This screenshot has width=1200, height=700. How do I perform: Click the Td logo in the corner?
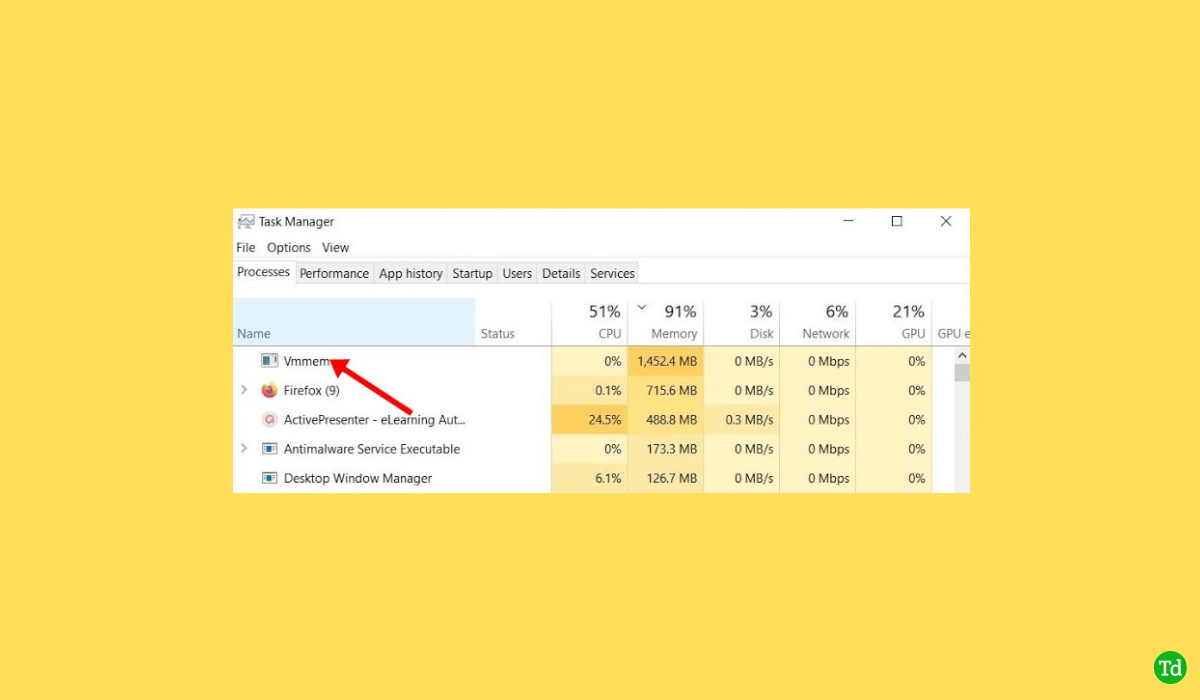point(1169,668)
